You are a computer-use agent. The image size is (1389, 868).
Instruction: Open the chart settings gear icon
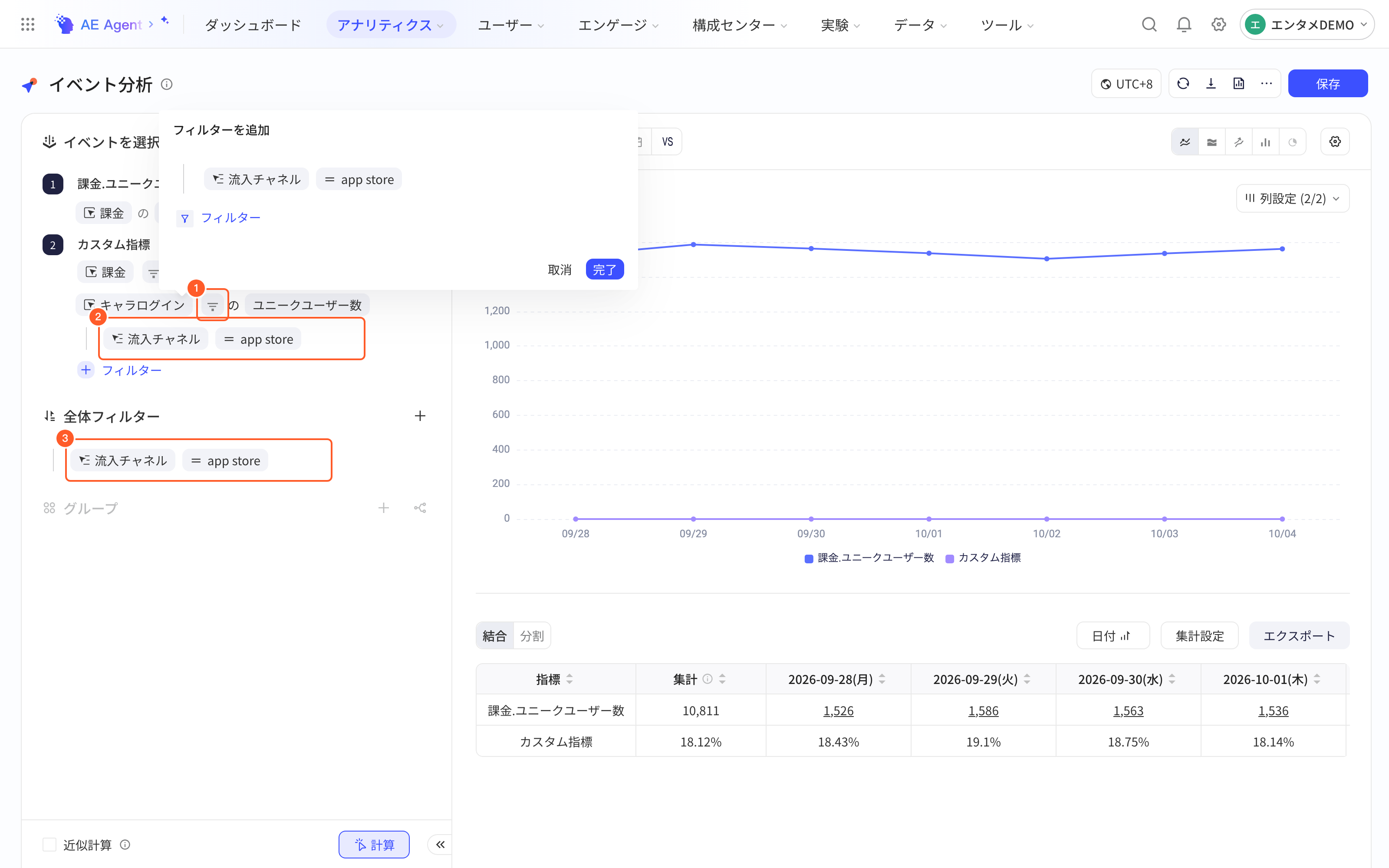coord(1335,142)
